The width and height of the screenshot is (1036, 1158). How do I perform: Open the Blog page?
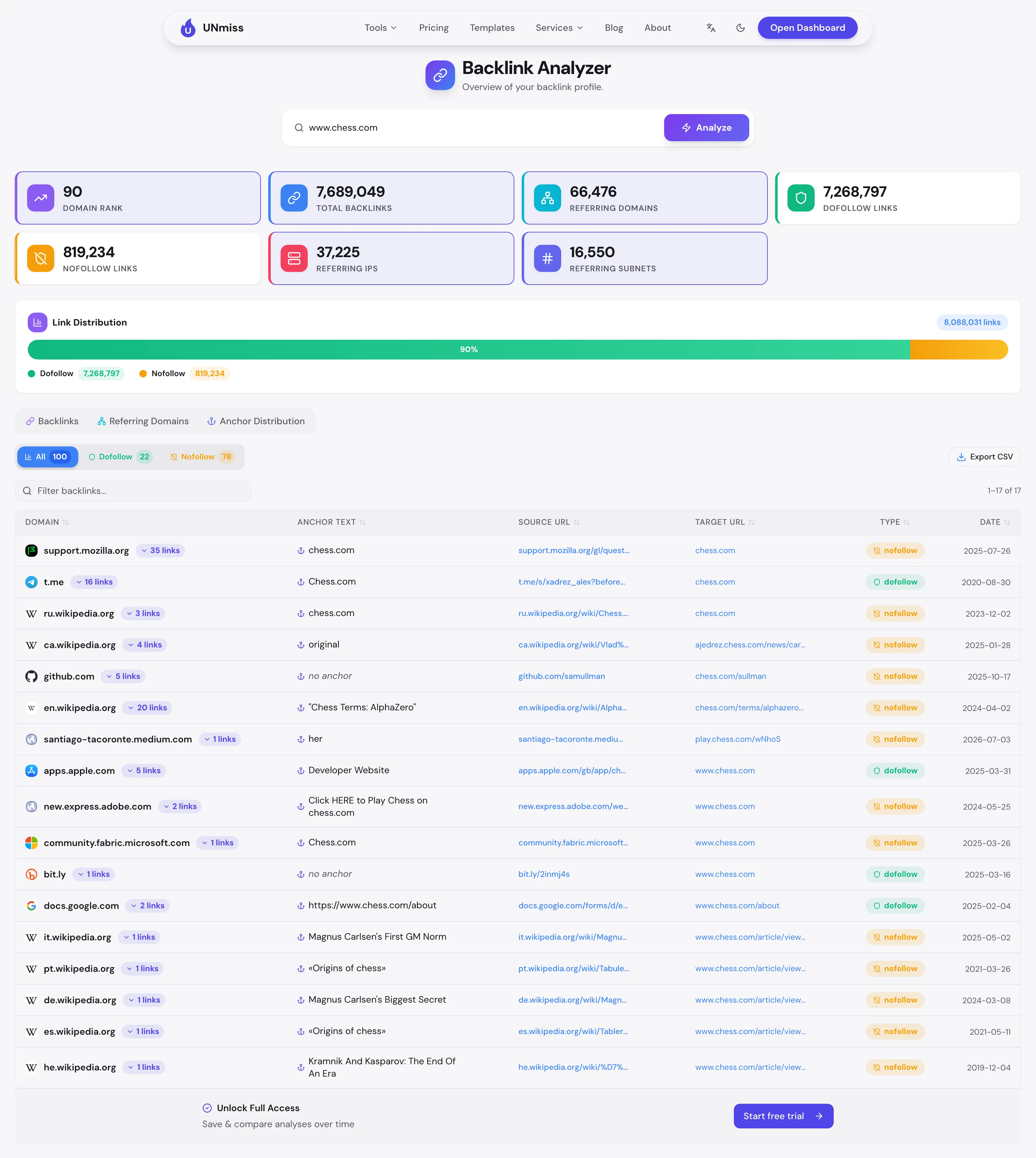click(x=614, y=27)
